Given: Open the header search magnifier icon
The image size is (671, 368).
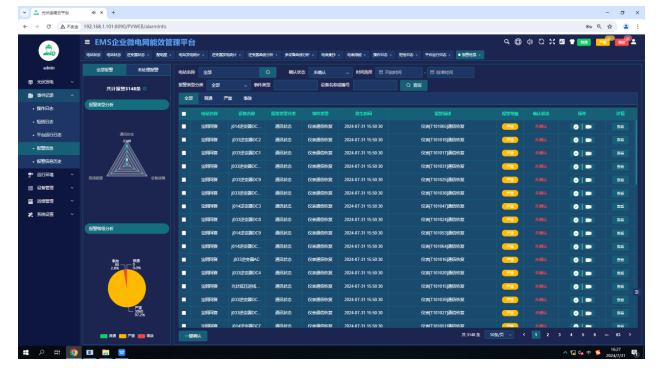Looking at the screenshot, I should 507,42.
